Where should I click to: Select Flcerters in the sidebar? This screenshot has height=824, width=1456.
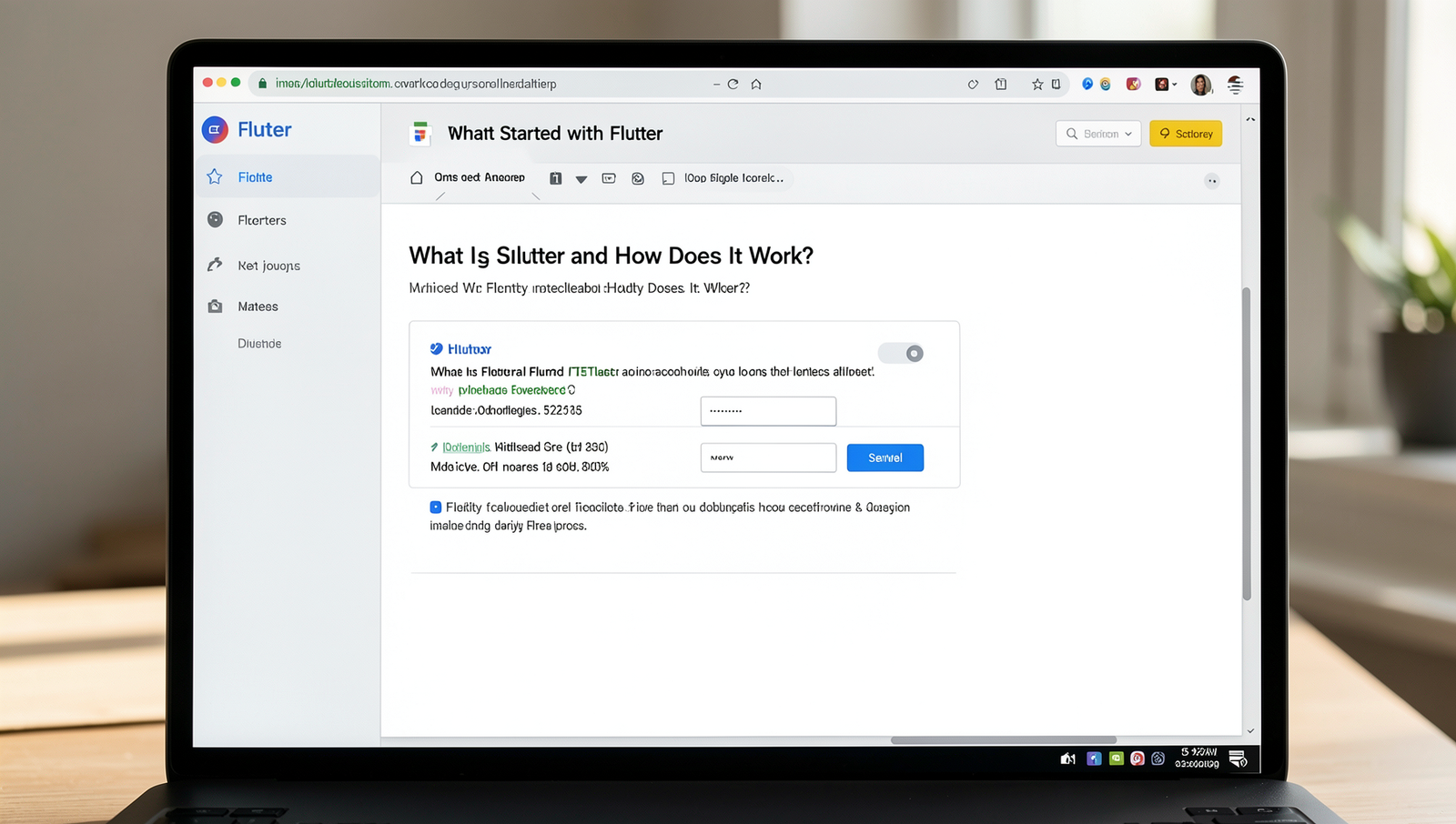(262, 220)
